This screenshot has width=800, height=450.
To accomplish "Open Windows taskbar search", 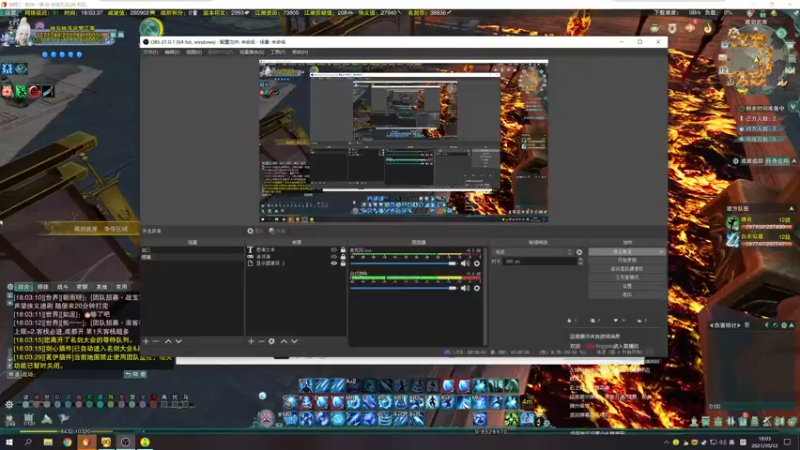I will tap(28, 442).
